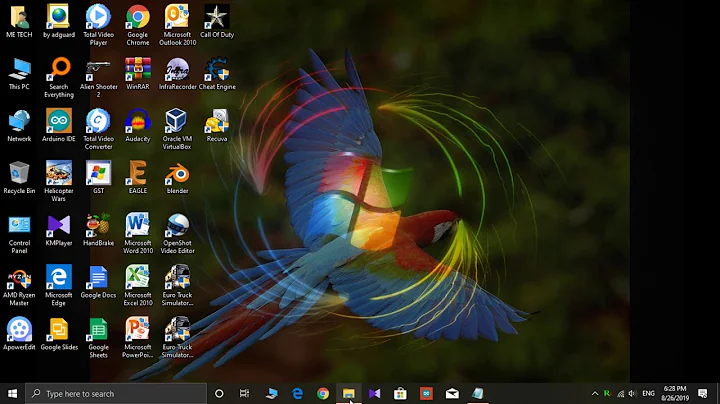This screenshot has width=720, height=404.
Task: Select the This PC desktop icon
Action: 19,73
